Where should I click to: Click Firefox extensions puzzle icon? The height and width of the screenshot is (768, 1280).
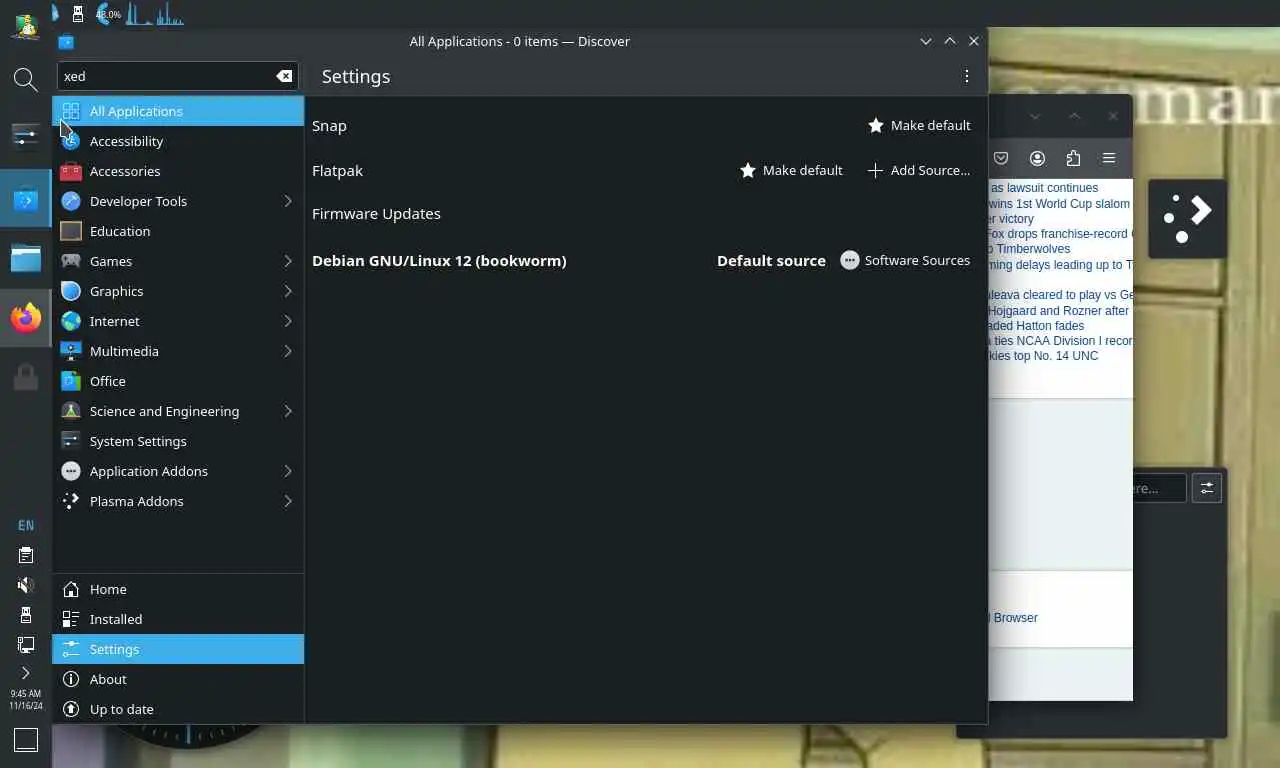pos(1073,158)
